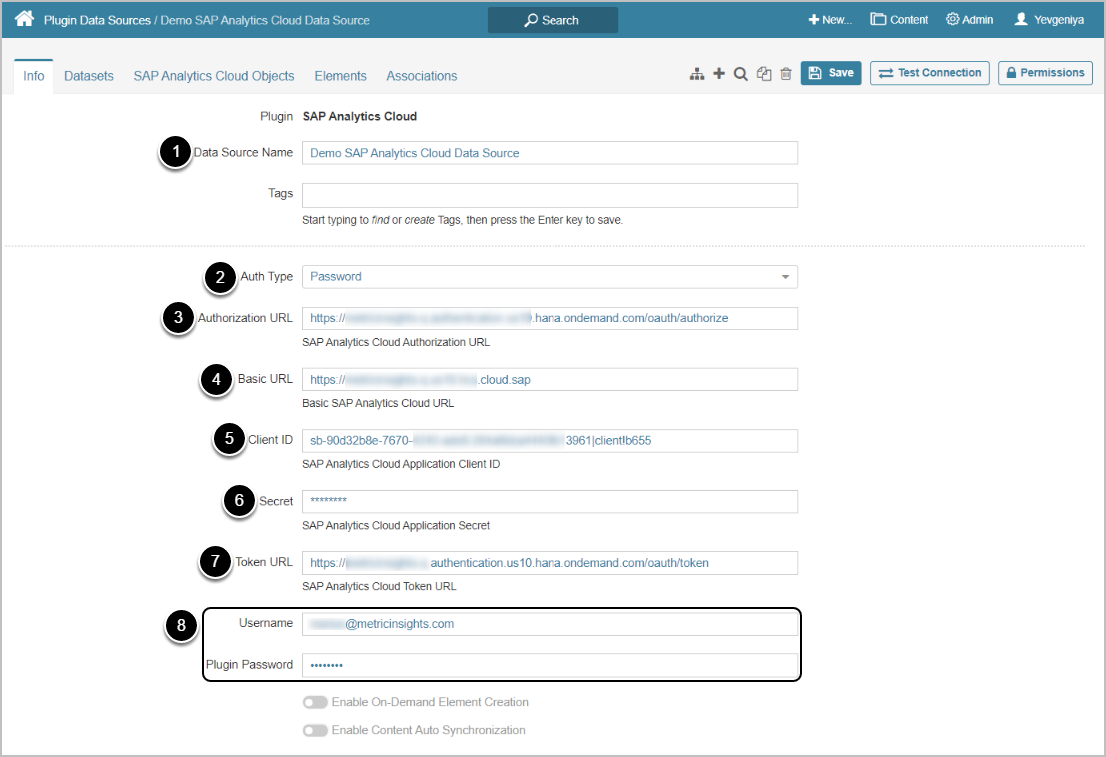Viewport: 1106px width, 757px height.
Task: Click the magnifier search icon in toolbar
Action: (x=741, y=73)
